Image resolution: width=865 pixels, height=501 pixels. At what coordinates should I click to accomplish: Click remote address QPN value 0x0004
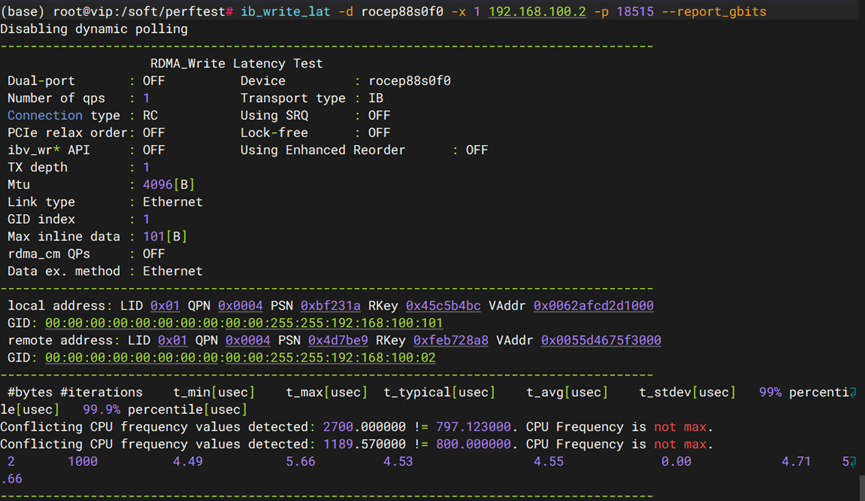[x=247, y=340]
